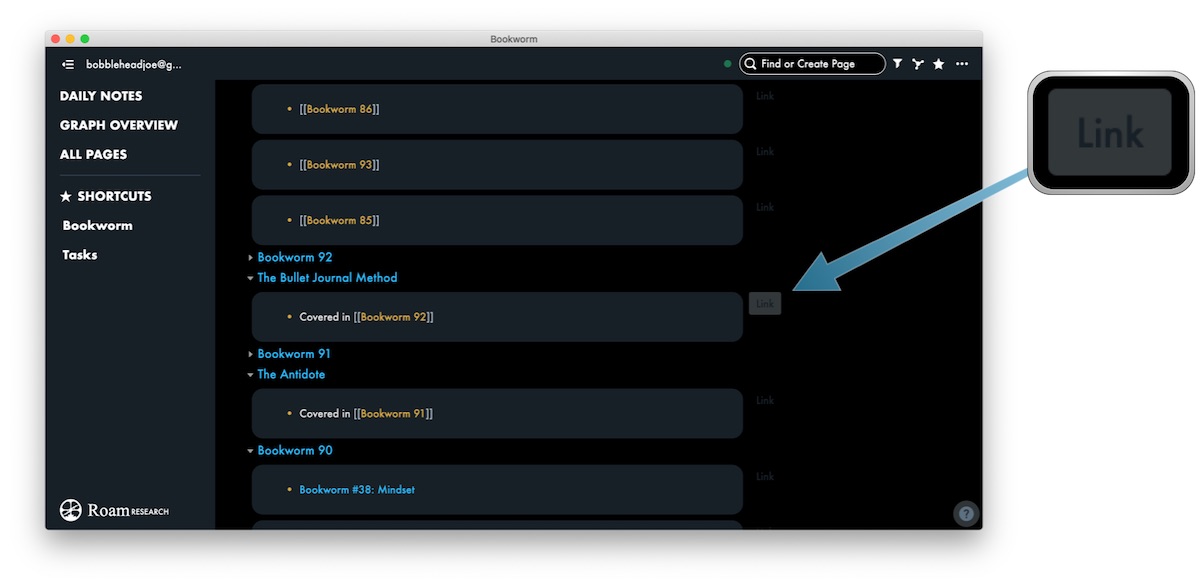The width and height of the screenshot is (1200, 587).
Task: Open the Bookworm 92 page heading link
Action: coord(295,257)
